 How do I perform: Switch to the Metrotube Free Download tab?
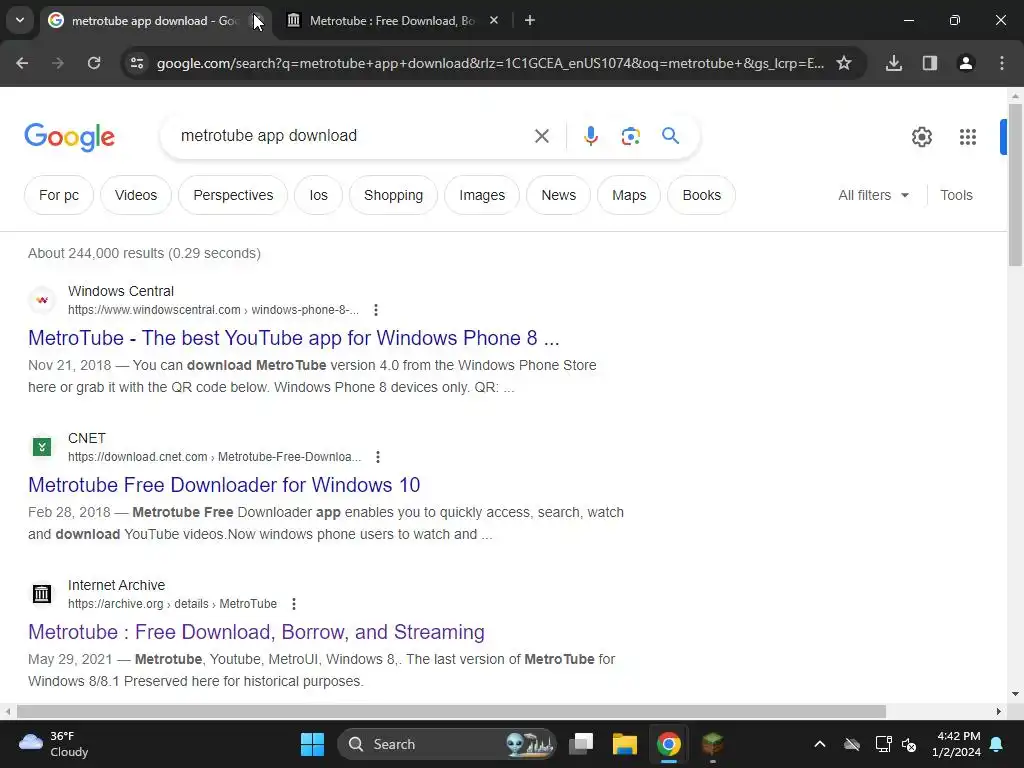[392, 21]
